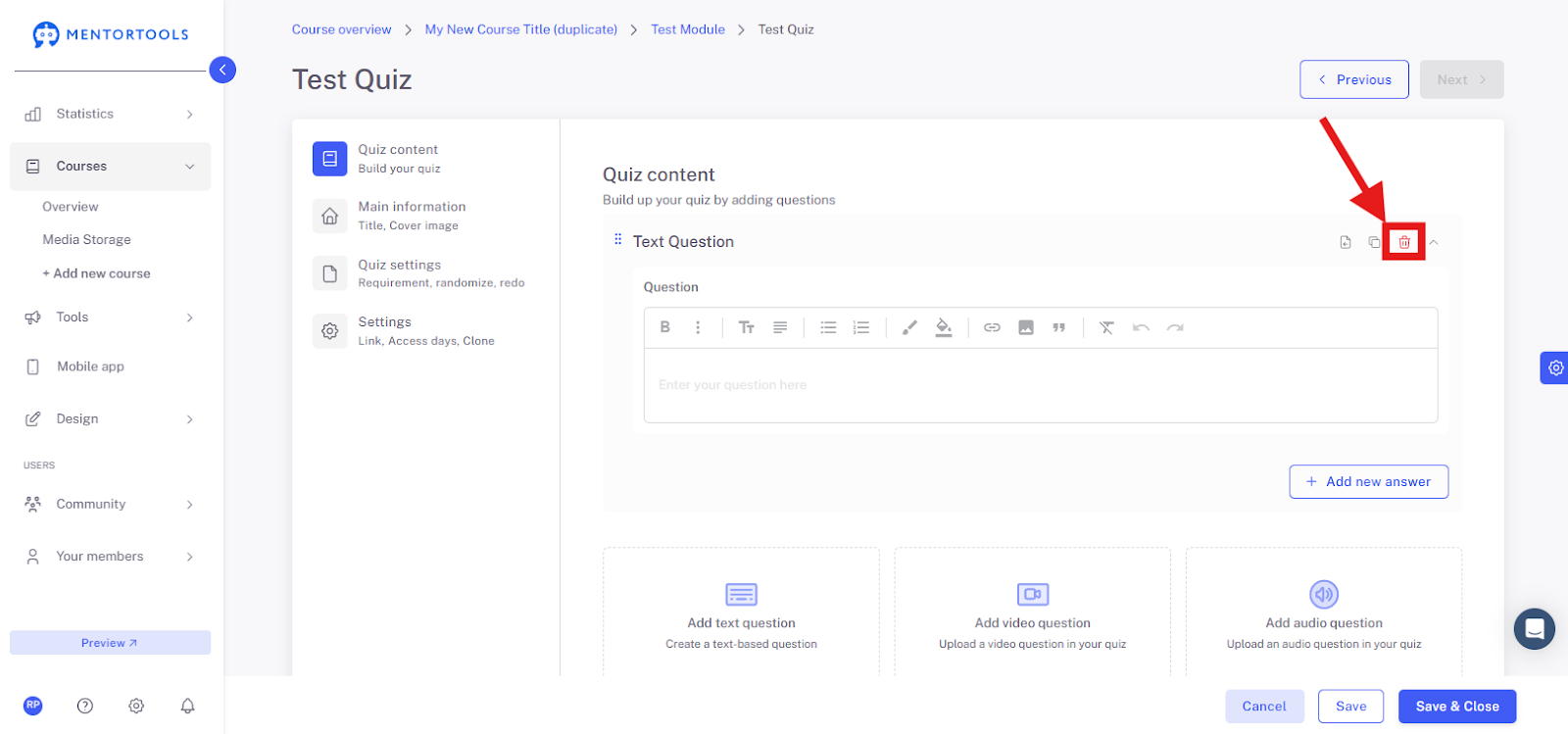Insert a bulleted list
The image size is (1568, 734).
tap(829, 327)
